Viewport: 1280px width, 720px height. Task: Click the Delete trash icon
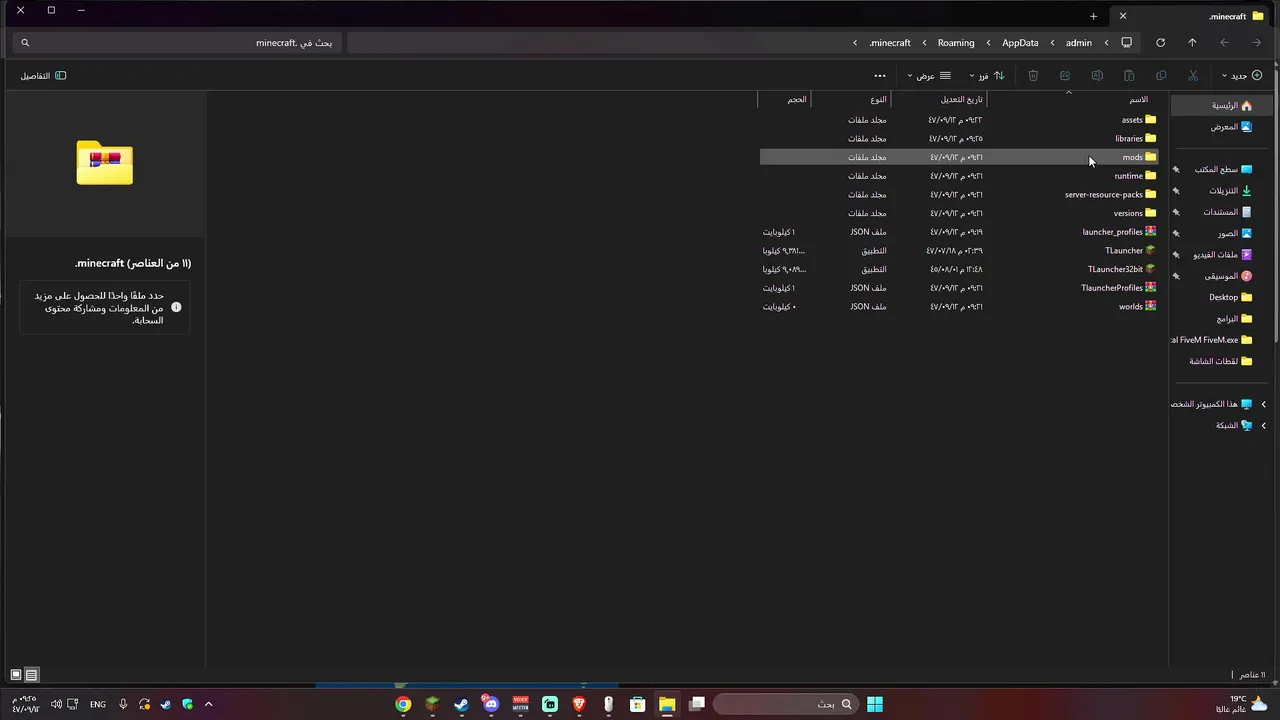pyautogui.click(x=1033, y=76)
